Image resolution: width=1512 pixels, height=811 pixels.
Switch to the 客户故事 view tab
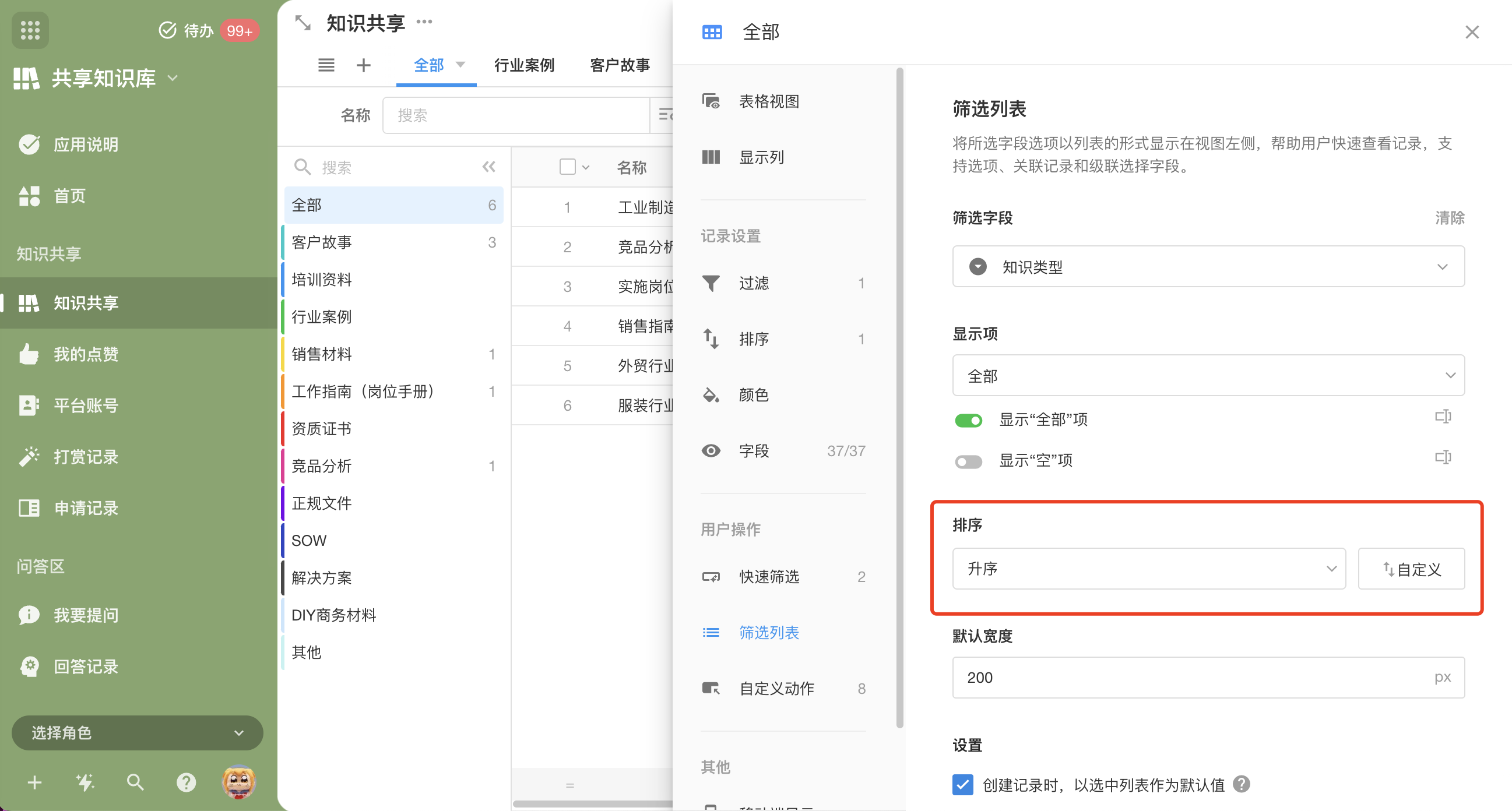tap(620, 65)
